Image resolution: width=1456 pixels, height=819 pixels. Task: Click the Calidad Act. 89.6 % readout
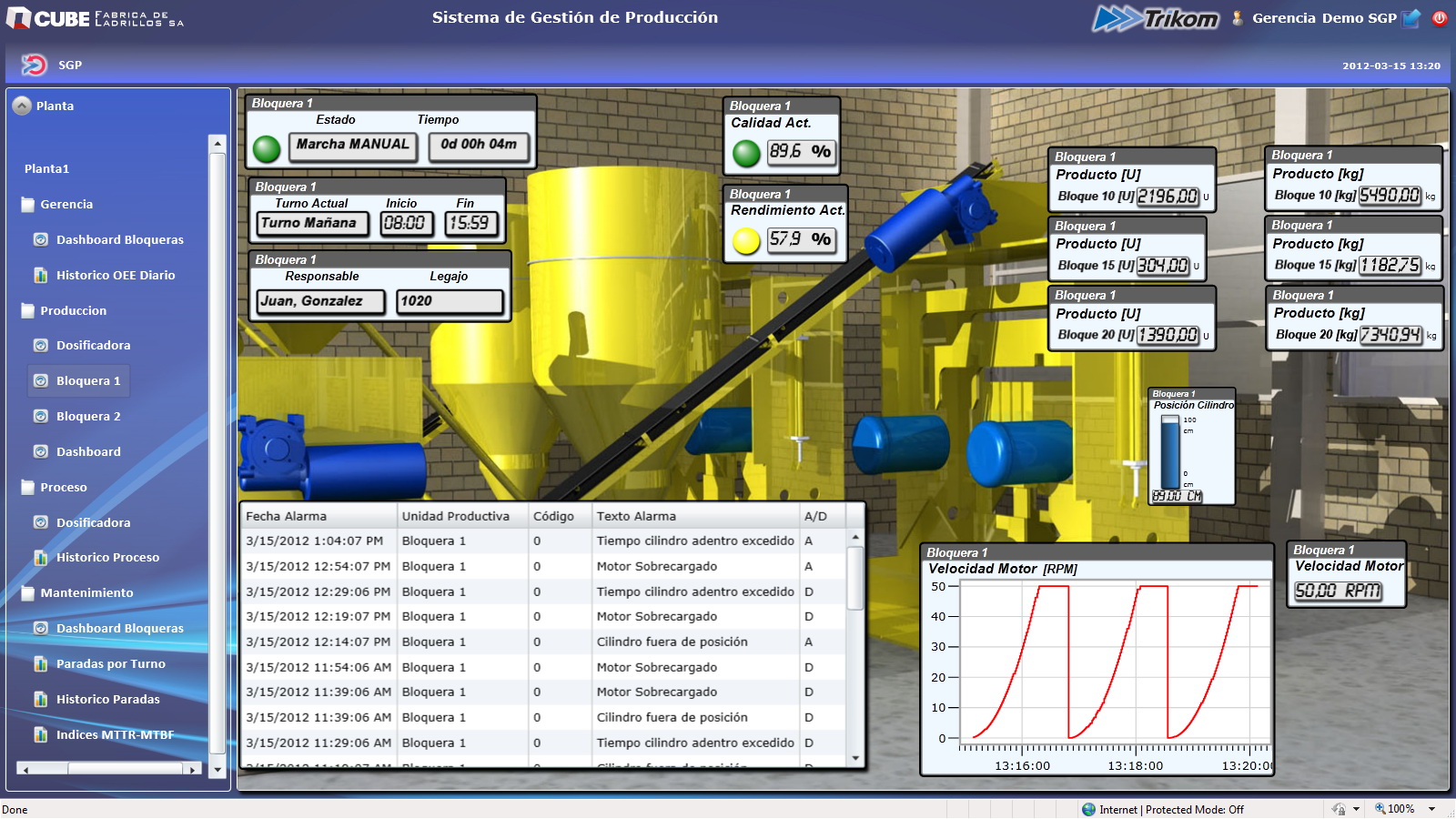(x=801, y=152)
